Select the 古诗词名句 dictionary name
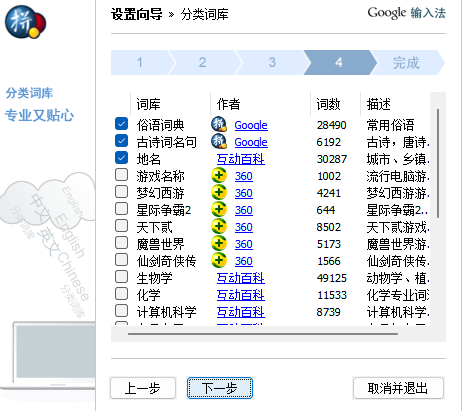Image resolution: width=462 pixels, height=411 pixels. pyautogui.click(x=166, y=142)
